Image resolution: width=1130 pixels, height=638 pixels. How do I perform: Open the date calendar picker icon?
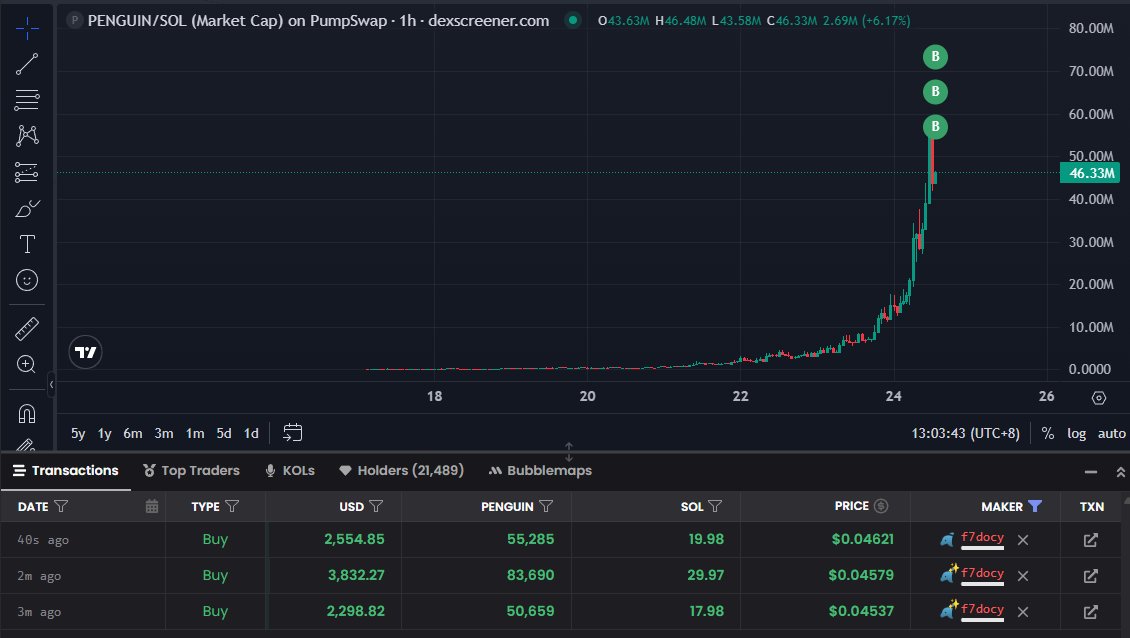(x=151, y=506)
